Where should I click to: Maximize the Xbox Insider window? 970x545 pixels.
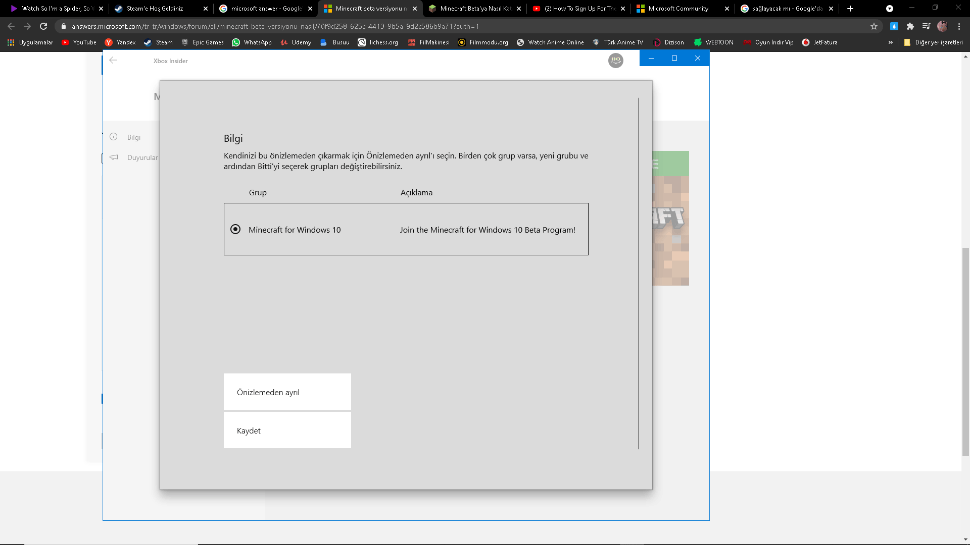pos(674,58)
